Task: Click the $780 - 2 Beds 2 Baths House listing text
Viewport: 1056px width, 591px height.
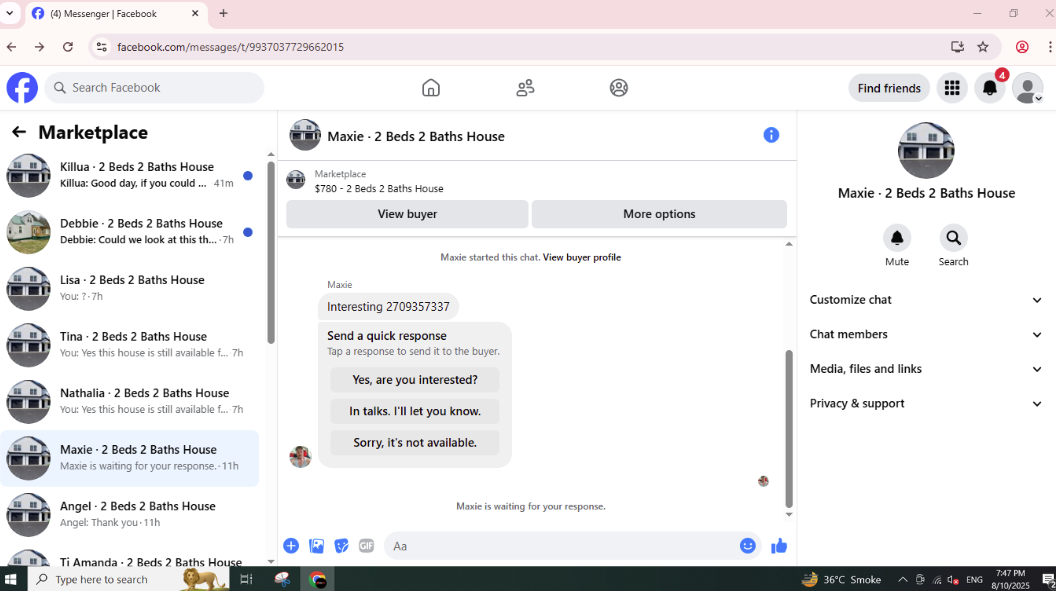Action: pos(379,188)
